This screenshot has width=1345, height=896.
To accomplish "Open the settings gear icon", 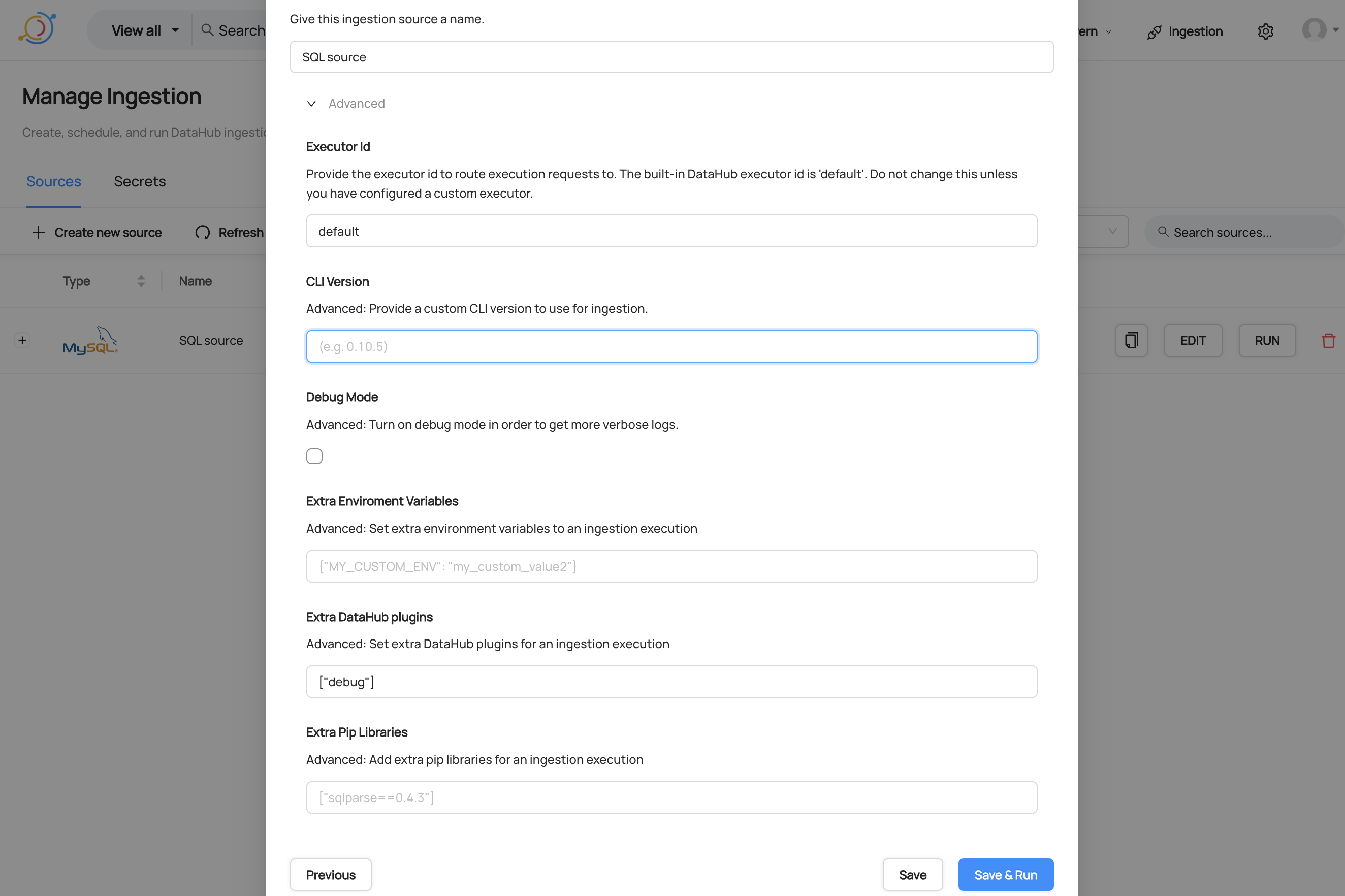I will (1265, 31).
